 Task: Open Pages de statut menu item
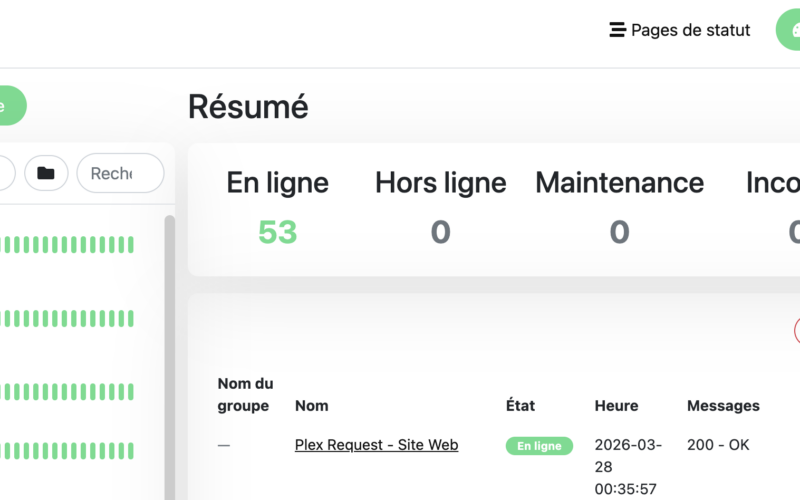point(680,30)
